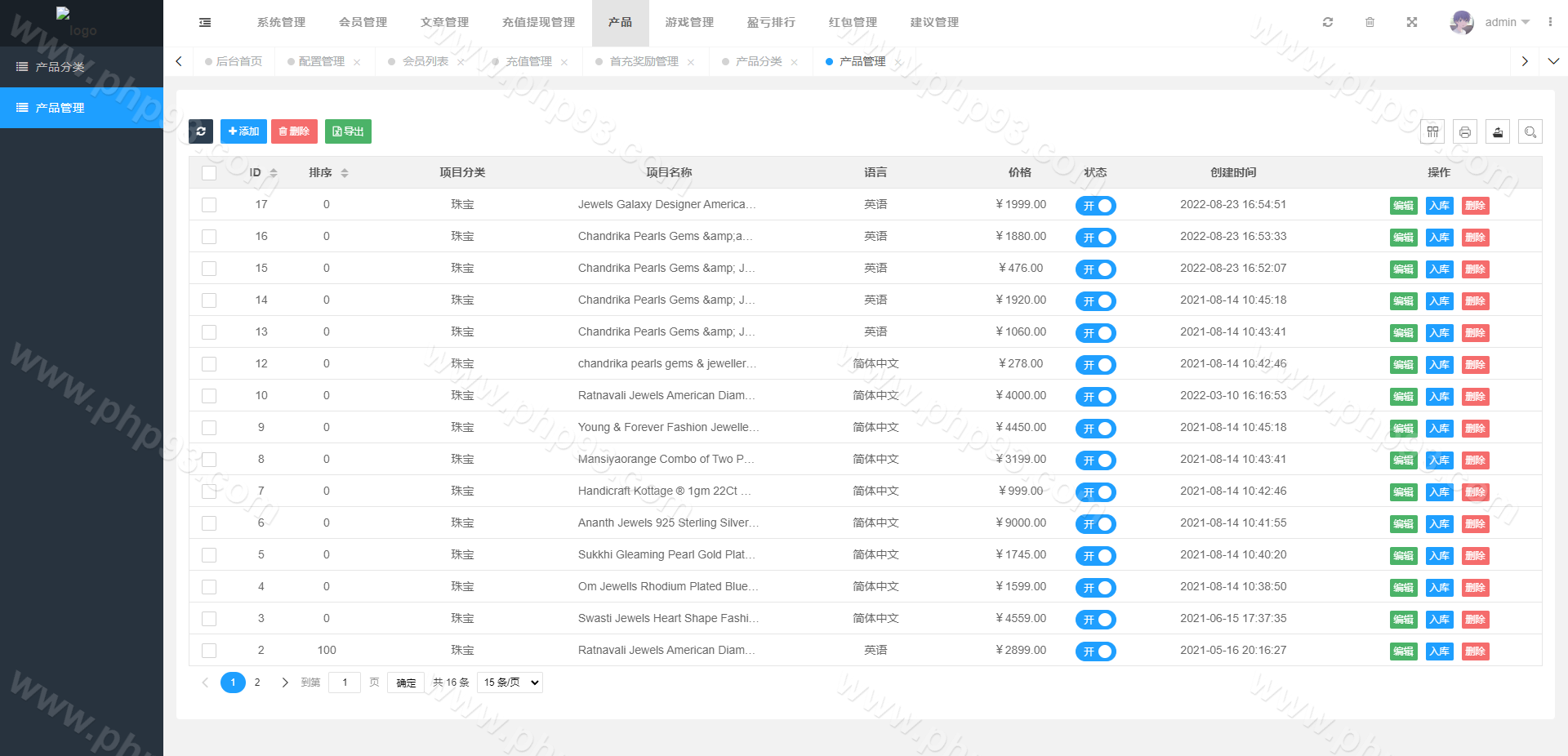Open the 15 条/页 page size dropdown
The width and height of the screenshot is (1568, 756).
click(x=510, y=683)
